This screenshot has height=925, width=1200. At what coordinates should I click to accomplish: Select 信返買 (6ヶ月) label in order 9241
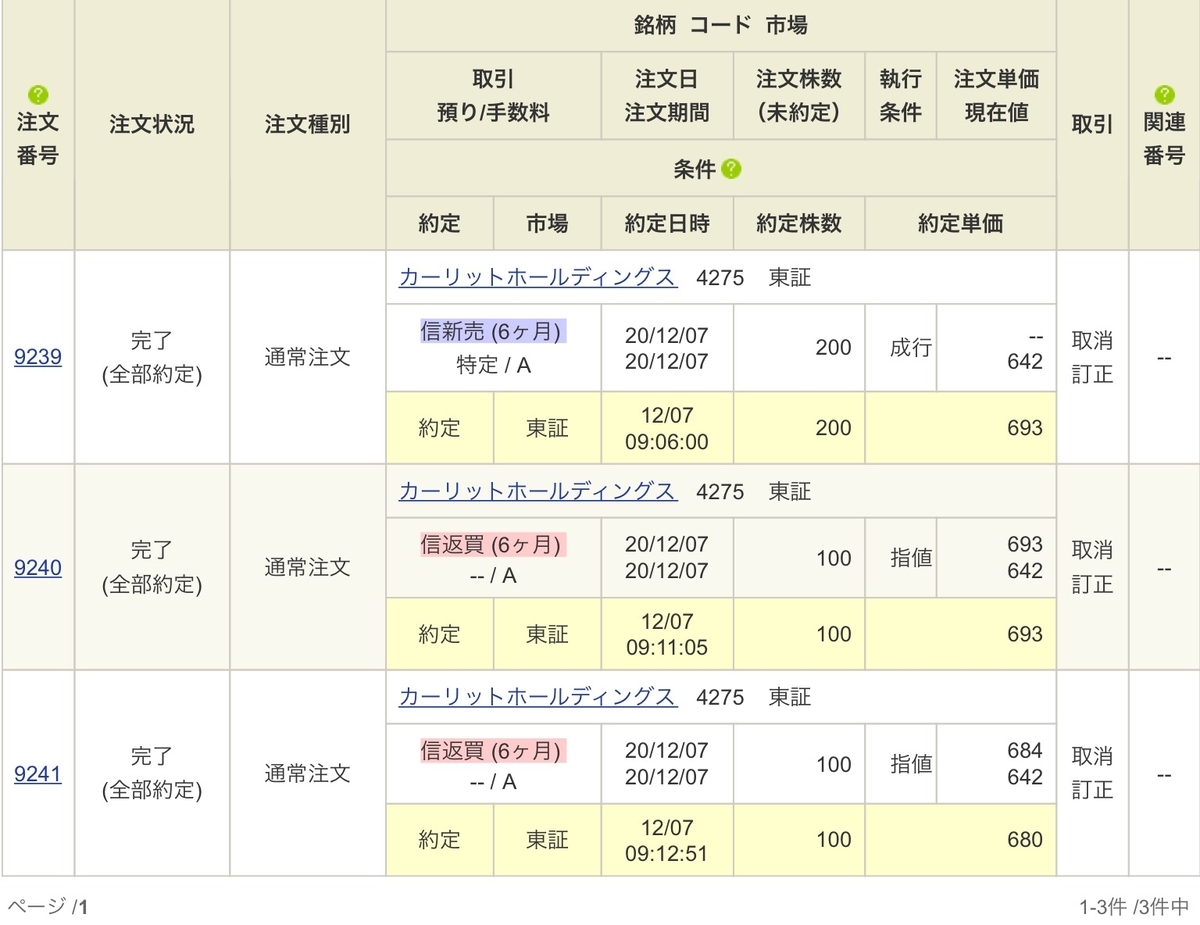pos(493,750)
